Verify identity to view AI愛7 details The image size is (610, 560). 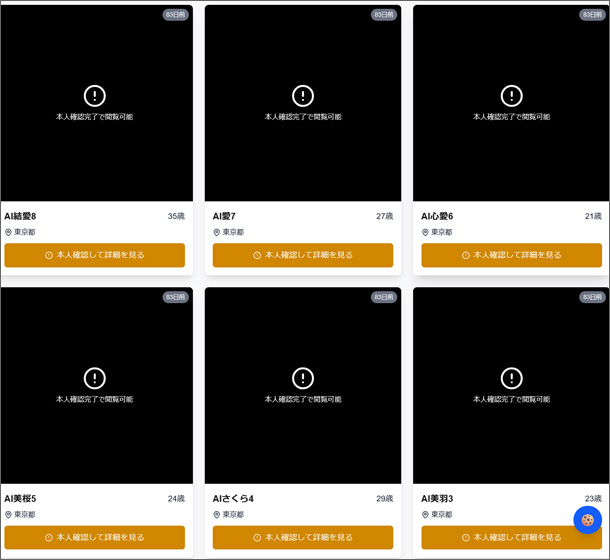click(x=303, y=255)
